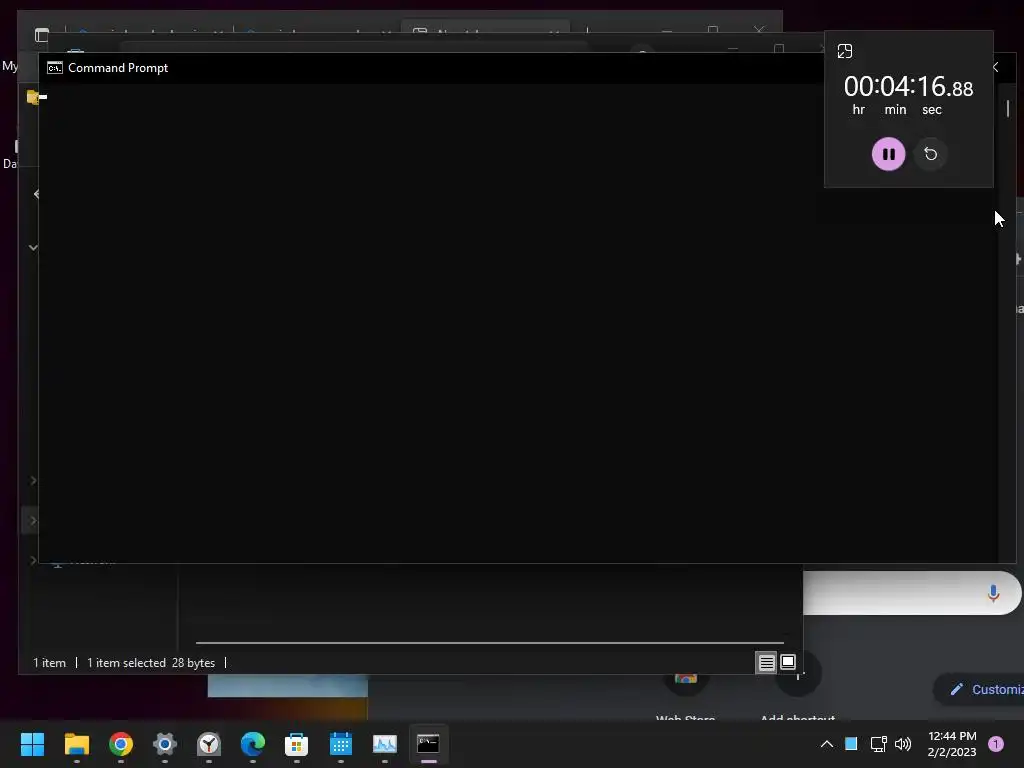1024x768 pixels.
Task: Click the Command Prompt title bar icon
Action: [55, 68]
